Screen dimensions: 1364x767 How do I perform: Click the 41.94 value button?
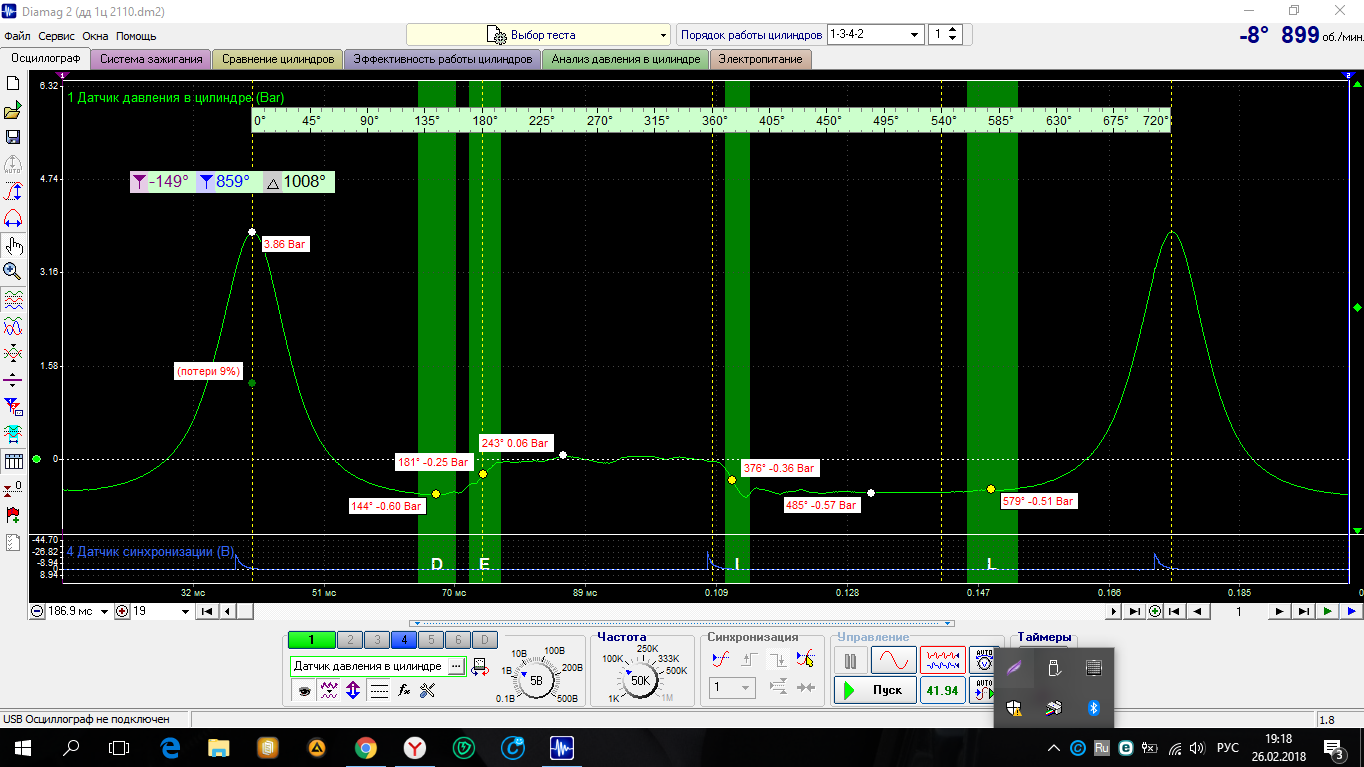[x=942, y=690]
